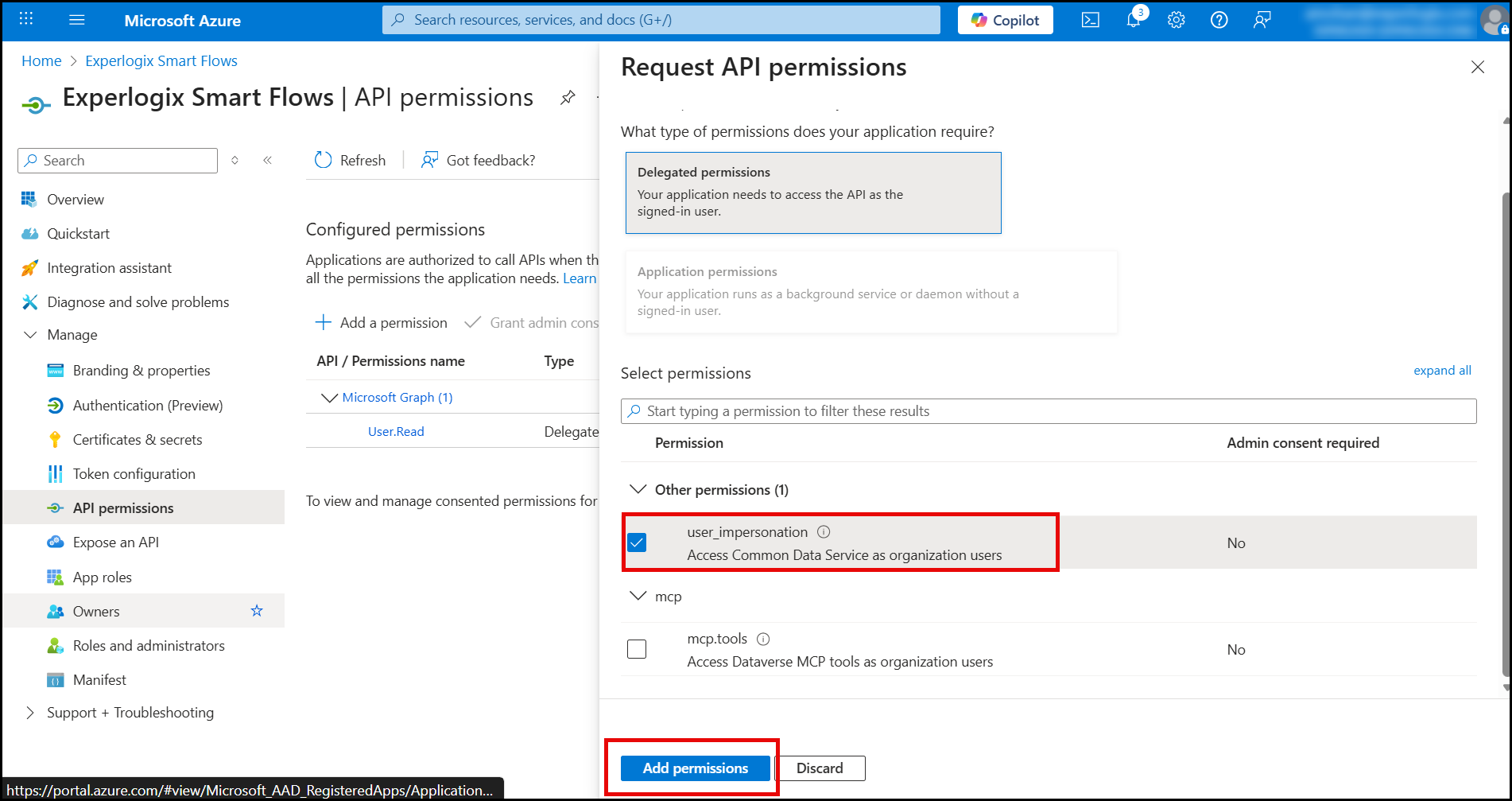Screen dimensions: 1512x801
Task: Click the Expose an API cloud icon
Action: [x=55, y=542]
